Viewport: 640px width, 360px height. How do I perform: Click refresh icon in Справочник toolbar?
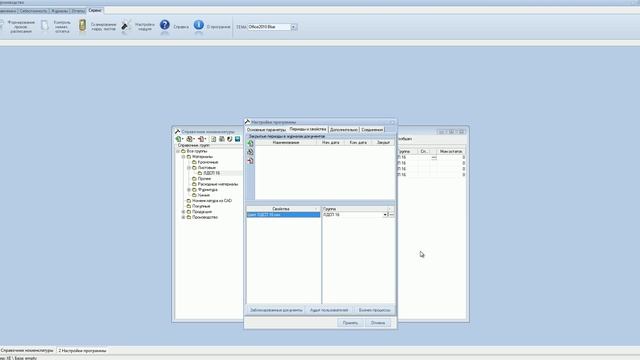pos(229,139)
